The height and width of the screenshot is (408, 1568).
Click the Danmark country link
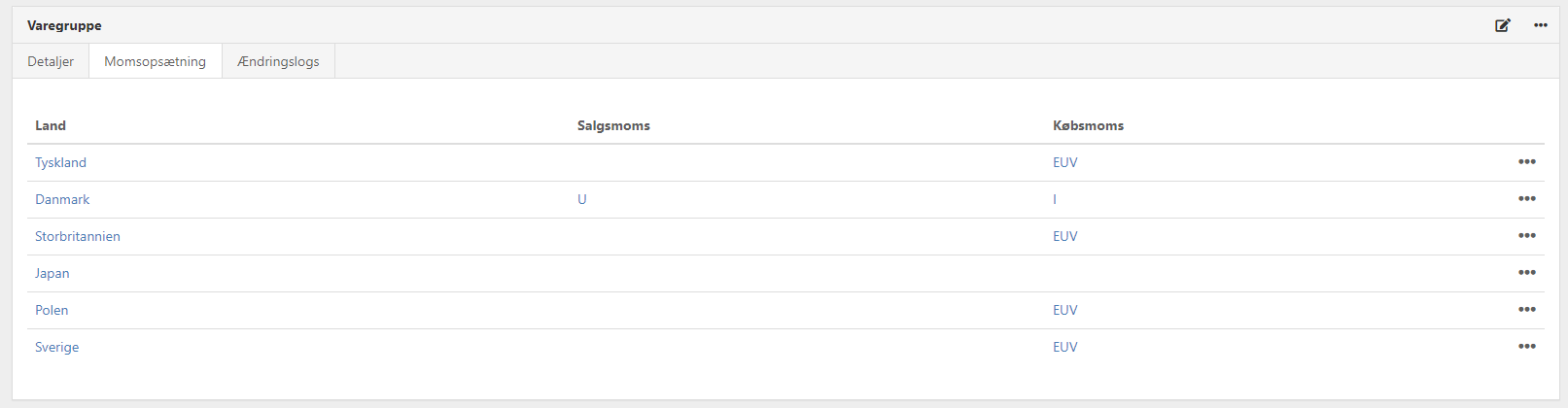point(62,199)
